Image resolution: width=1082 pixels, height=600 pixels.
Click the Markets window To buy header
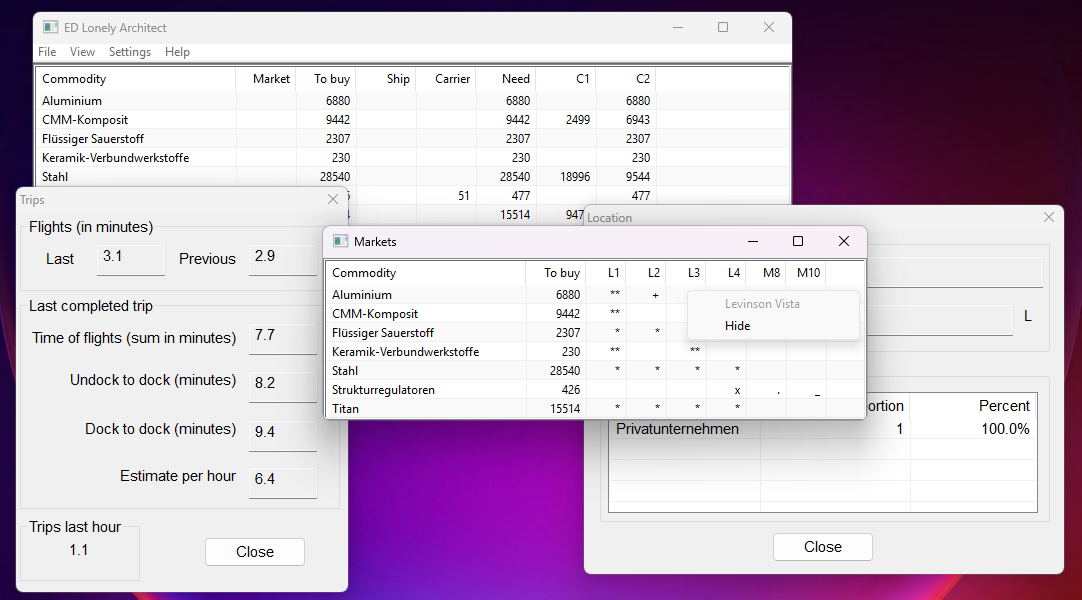555,273
